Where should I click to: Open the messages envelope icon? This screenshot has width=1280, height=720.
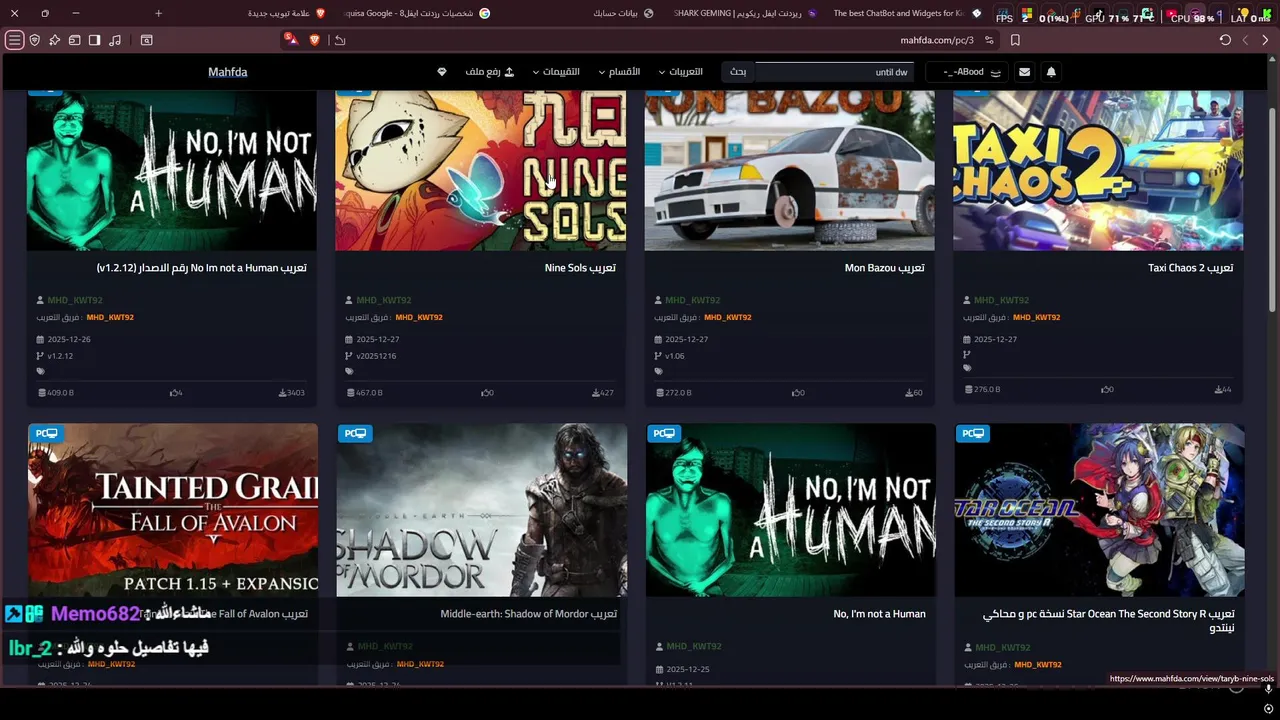click(1024, 72)
